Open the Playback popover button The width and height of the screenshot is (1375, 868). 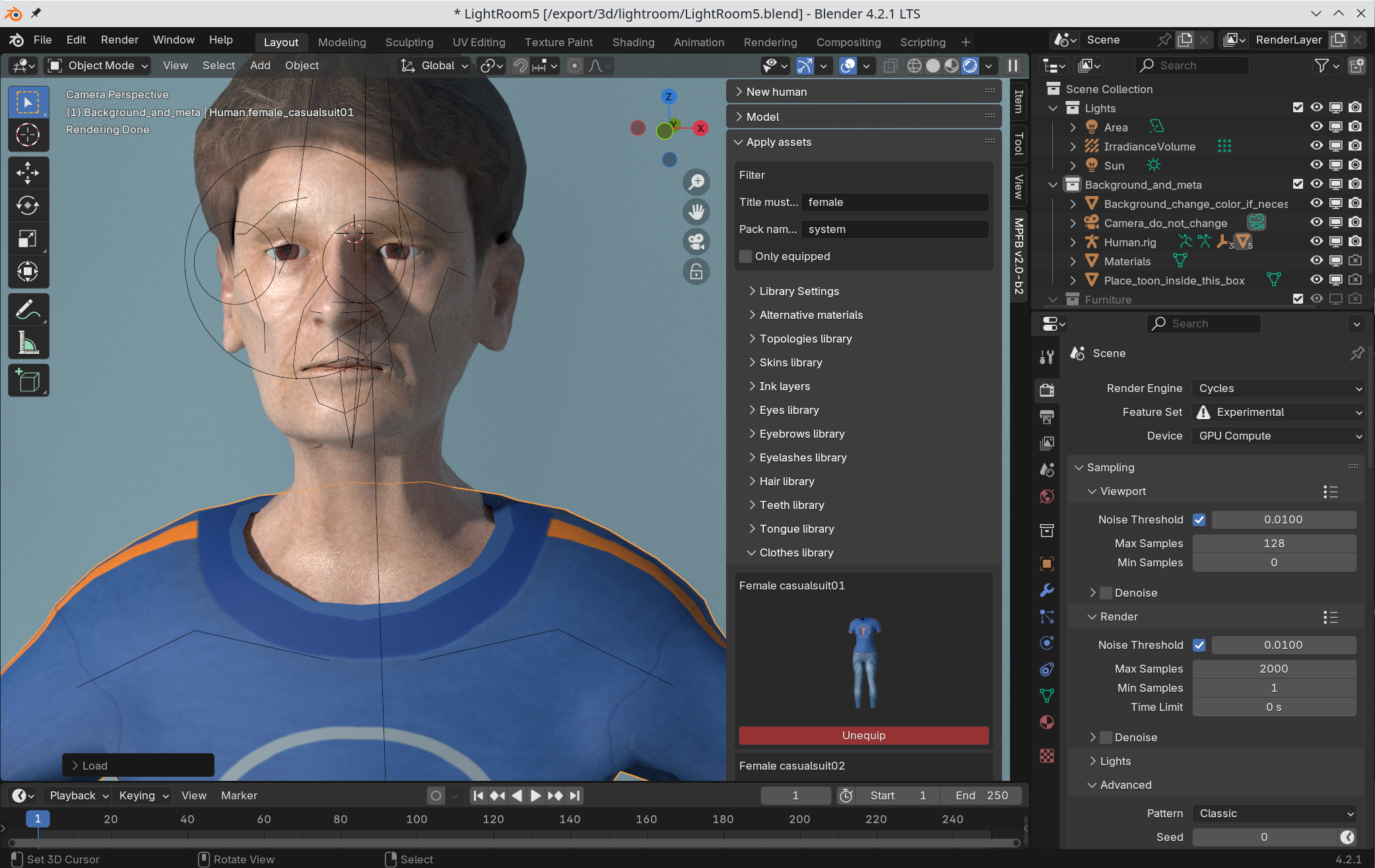pos(77,795)
